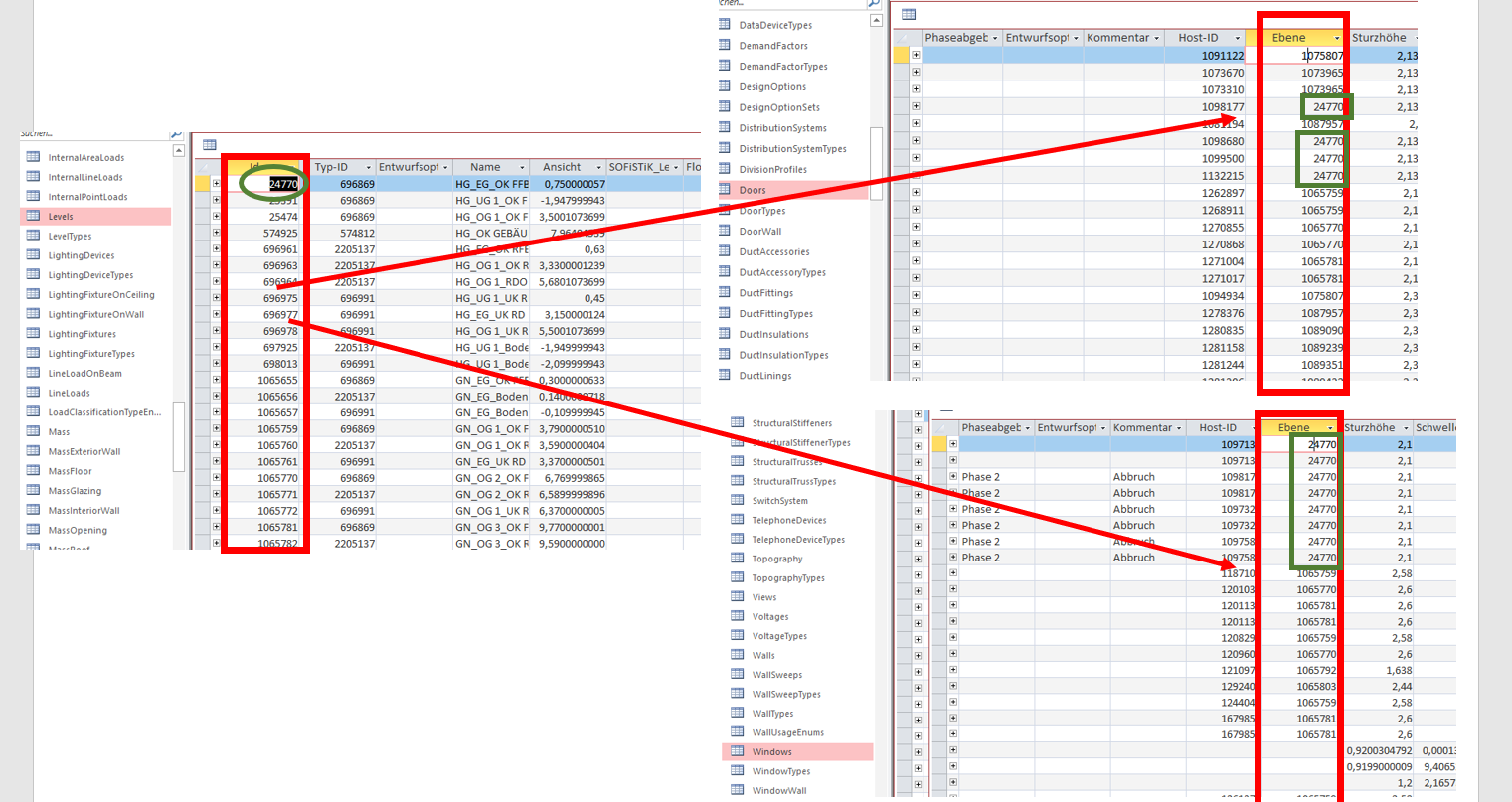Open Name column filter dropdown in Levels table
The height and width of the screenshot is (802, 1512).
point(521,167)
